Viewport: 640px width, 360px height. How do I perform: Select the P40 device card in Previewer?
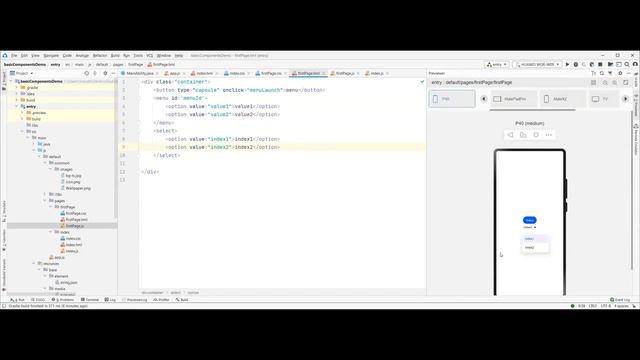pos(452,99)
